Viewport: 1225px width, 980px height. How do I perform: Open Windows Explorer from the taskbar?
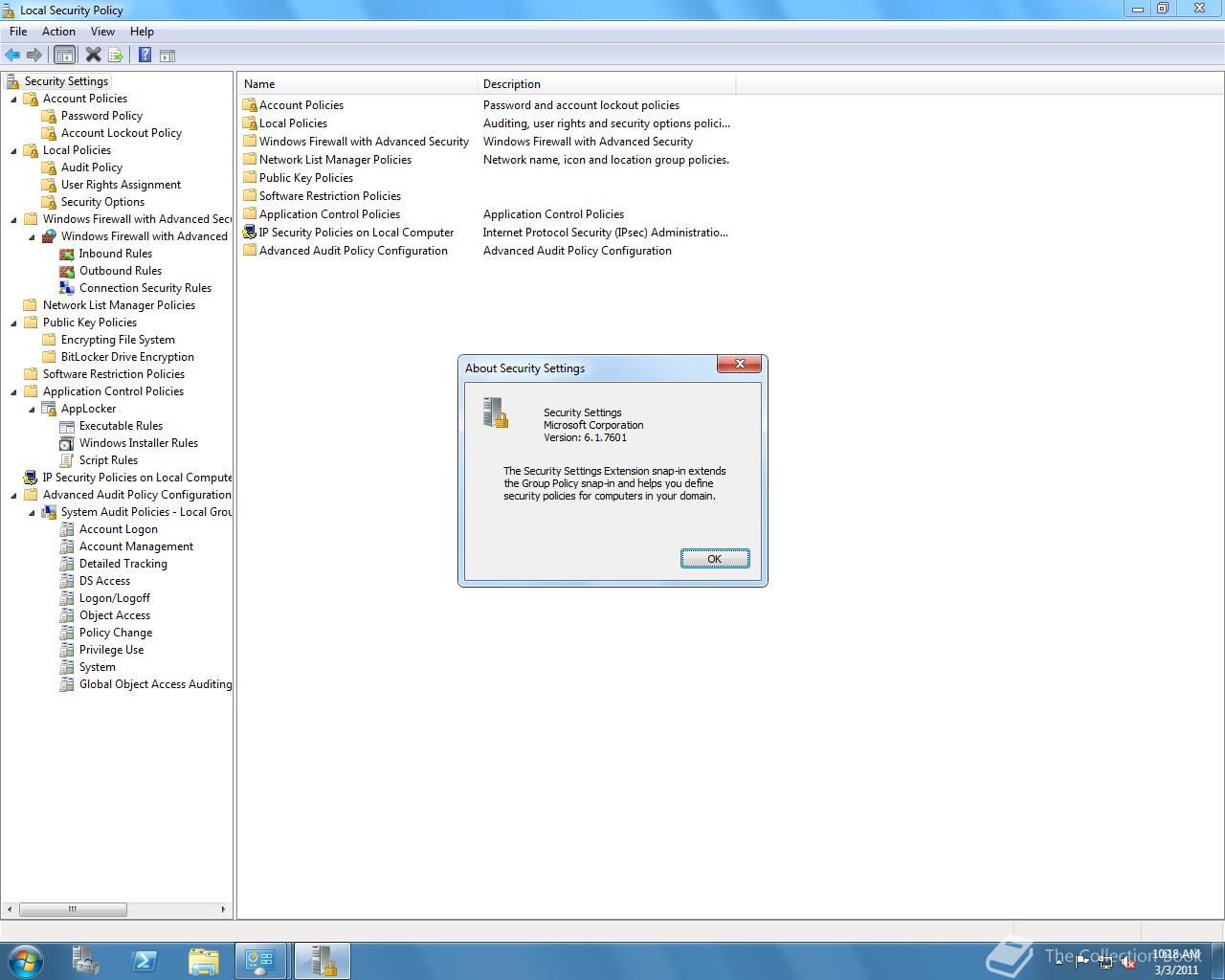[203, 961]
